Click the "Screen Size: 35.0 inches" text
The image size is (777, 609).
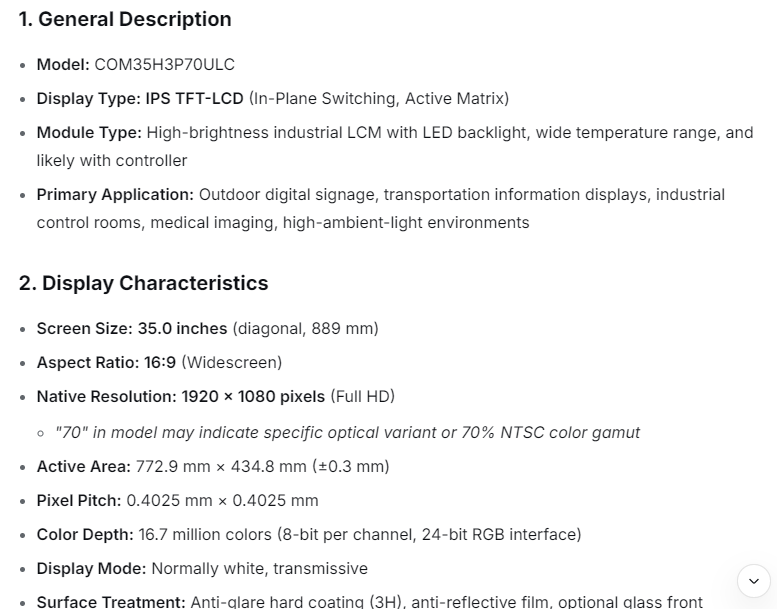point(132,328)
